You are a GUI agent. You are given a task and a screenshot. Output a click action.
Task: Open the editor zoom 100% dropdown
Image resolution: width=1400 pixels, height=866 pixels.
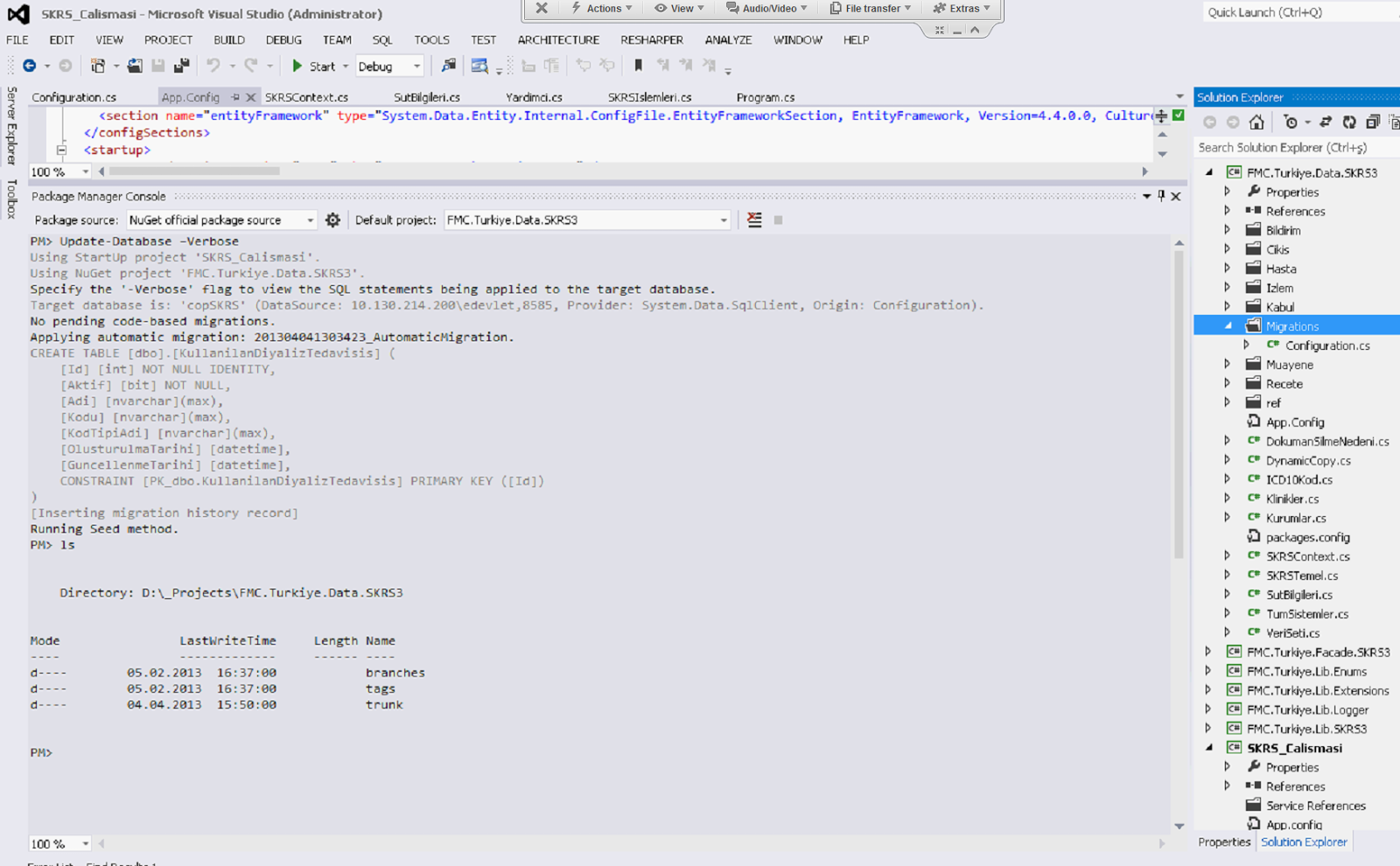coord(85,171)
